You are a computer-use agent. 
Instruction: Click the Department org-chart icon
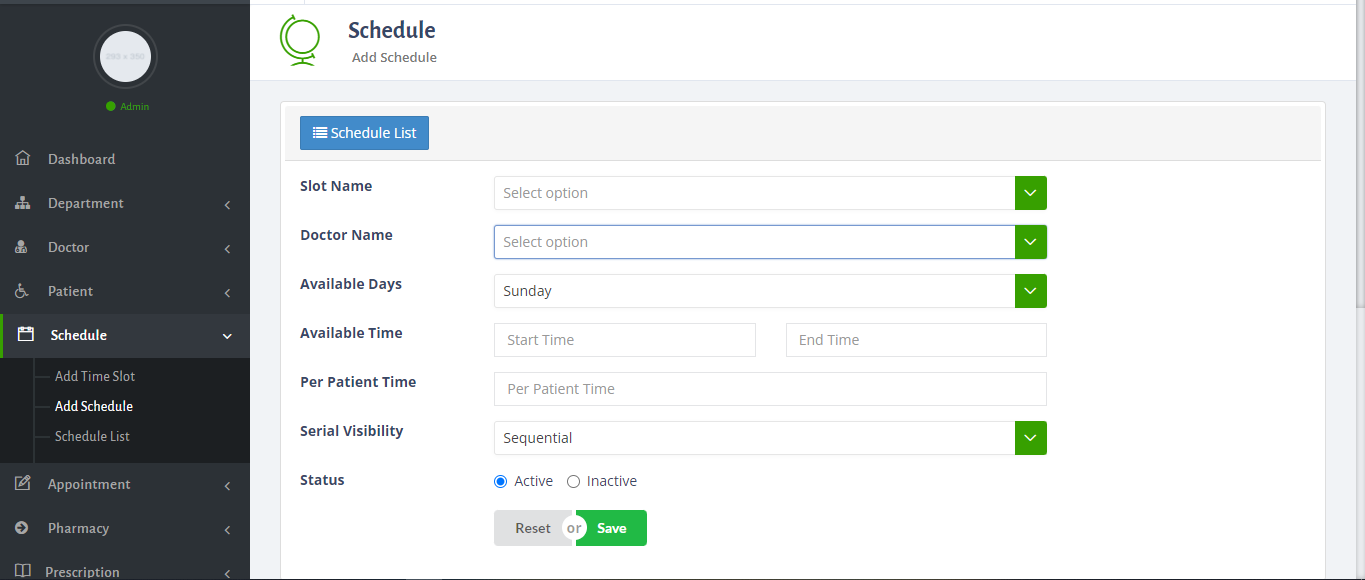22,203
